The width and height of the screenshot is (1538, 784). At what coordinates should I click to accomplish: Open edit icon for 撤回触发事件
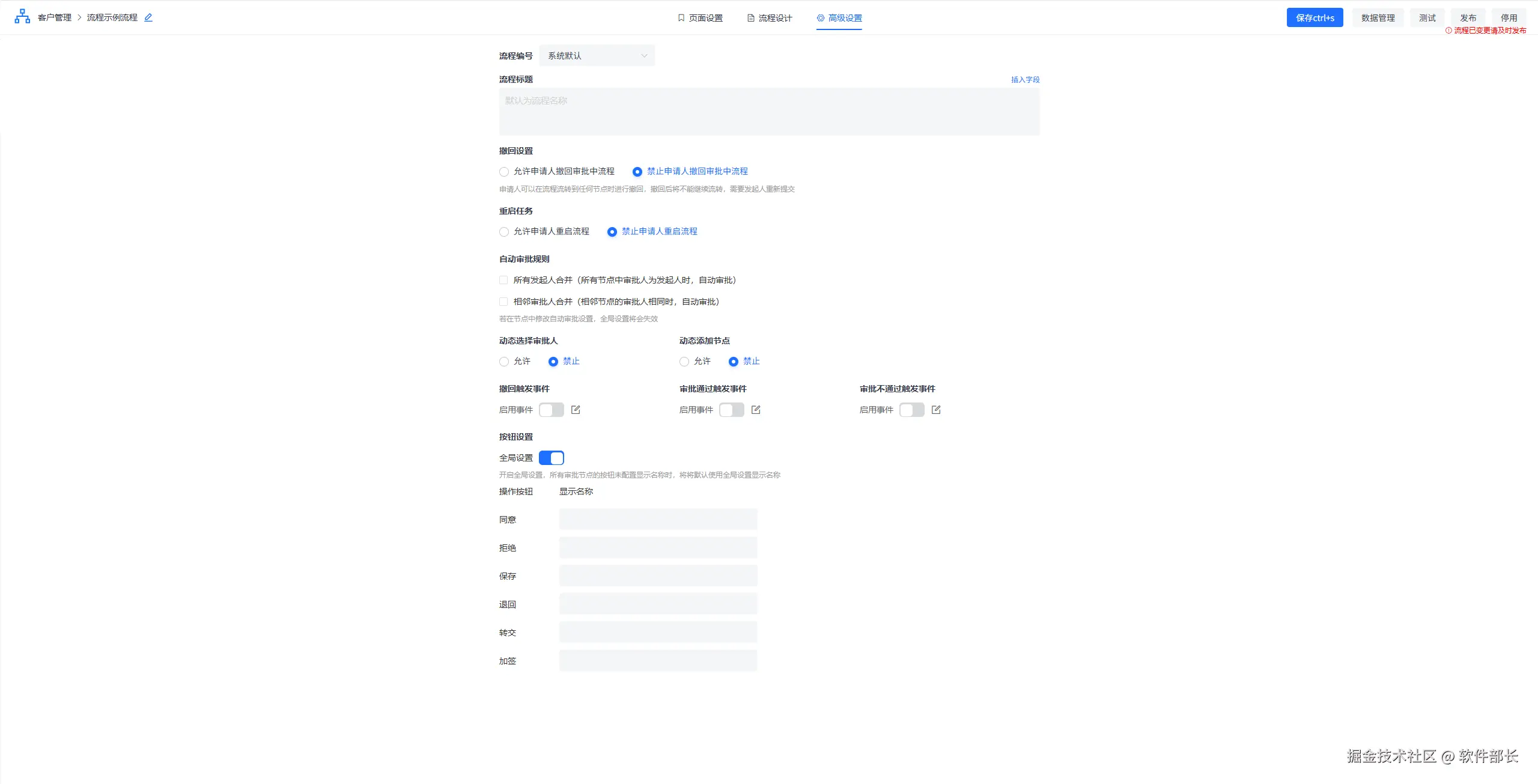pos(576,410)
